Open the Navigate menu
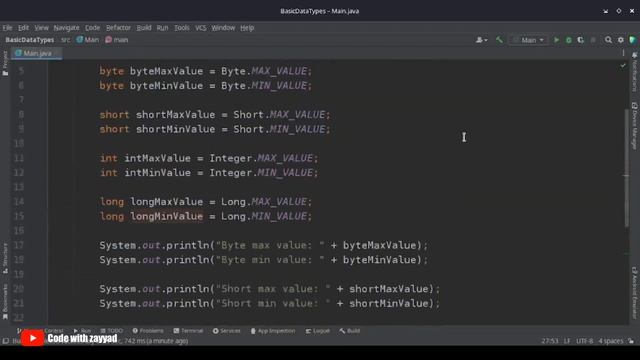Viewport: 640px width, 360px height. click(x=67, y=28)
